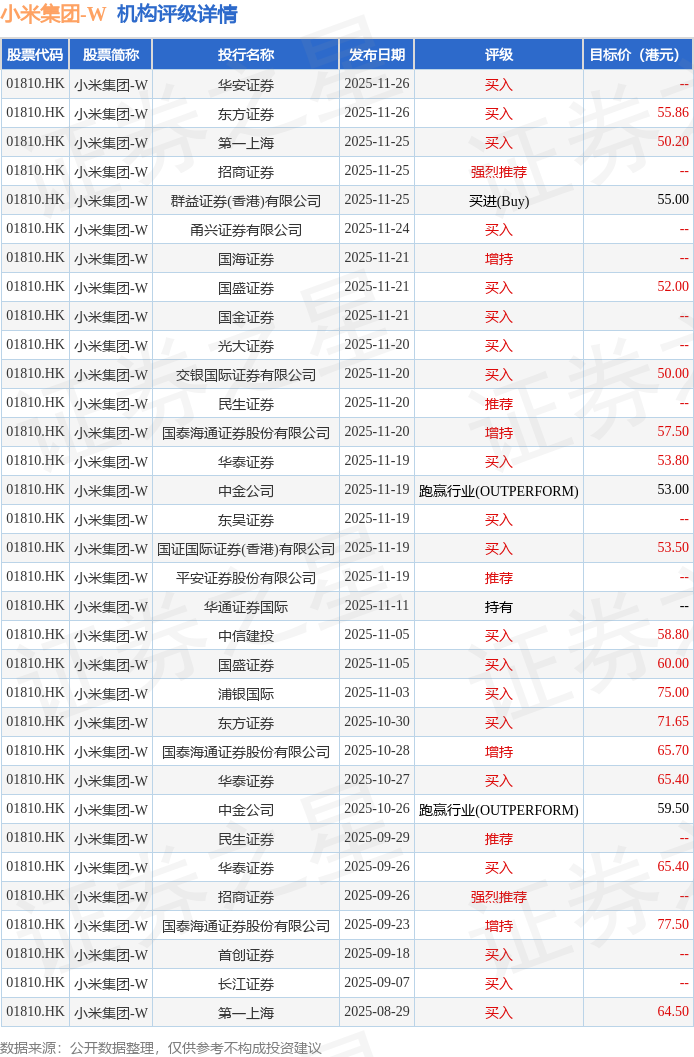The height and width of the screenshot is (1057, 694).
Task: Click the heading 机构评级详情
Action: coord(177,14)
